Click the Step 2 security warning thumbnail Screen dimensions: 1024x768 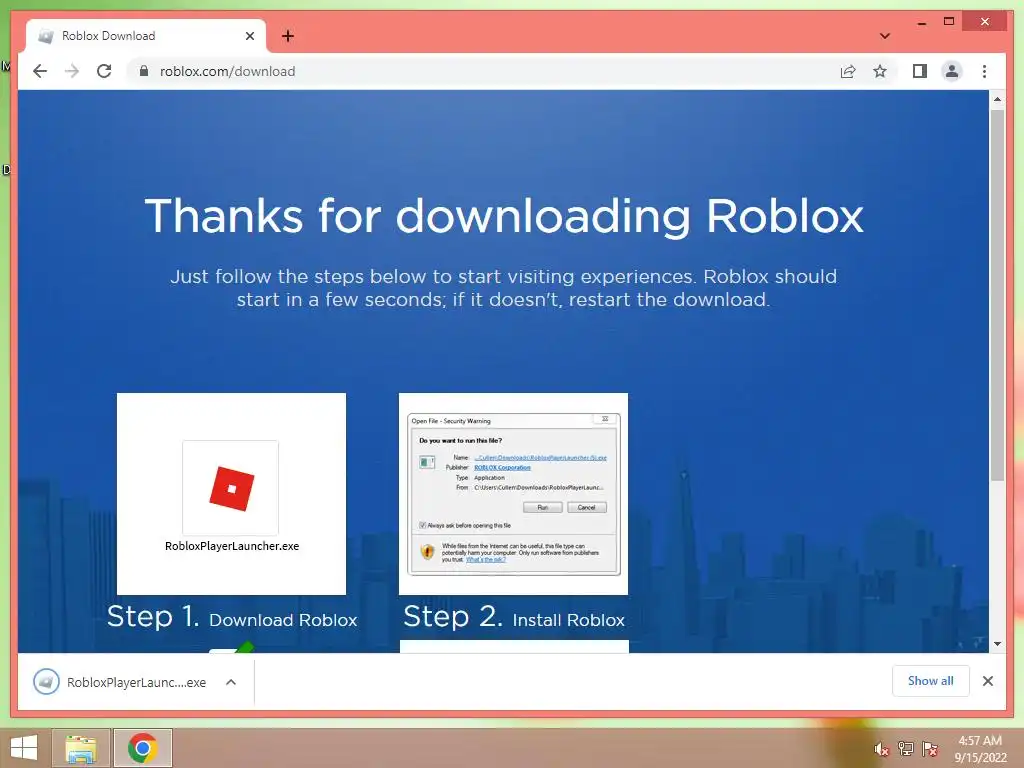[513, 494]
